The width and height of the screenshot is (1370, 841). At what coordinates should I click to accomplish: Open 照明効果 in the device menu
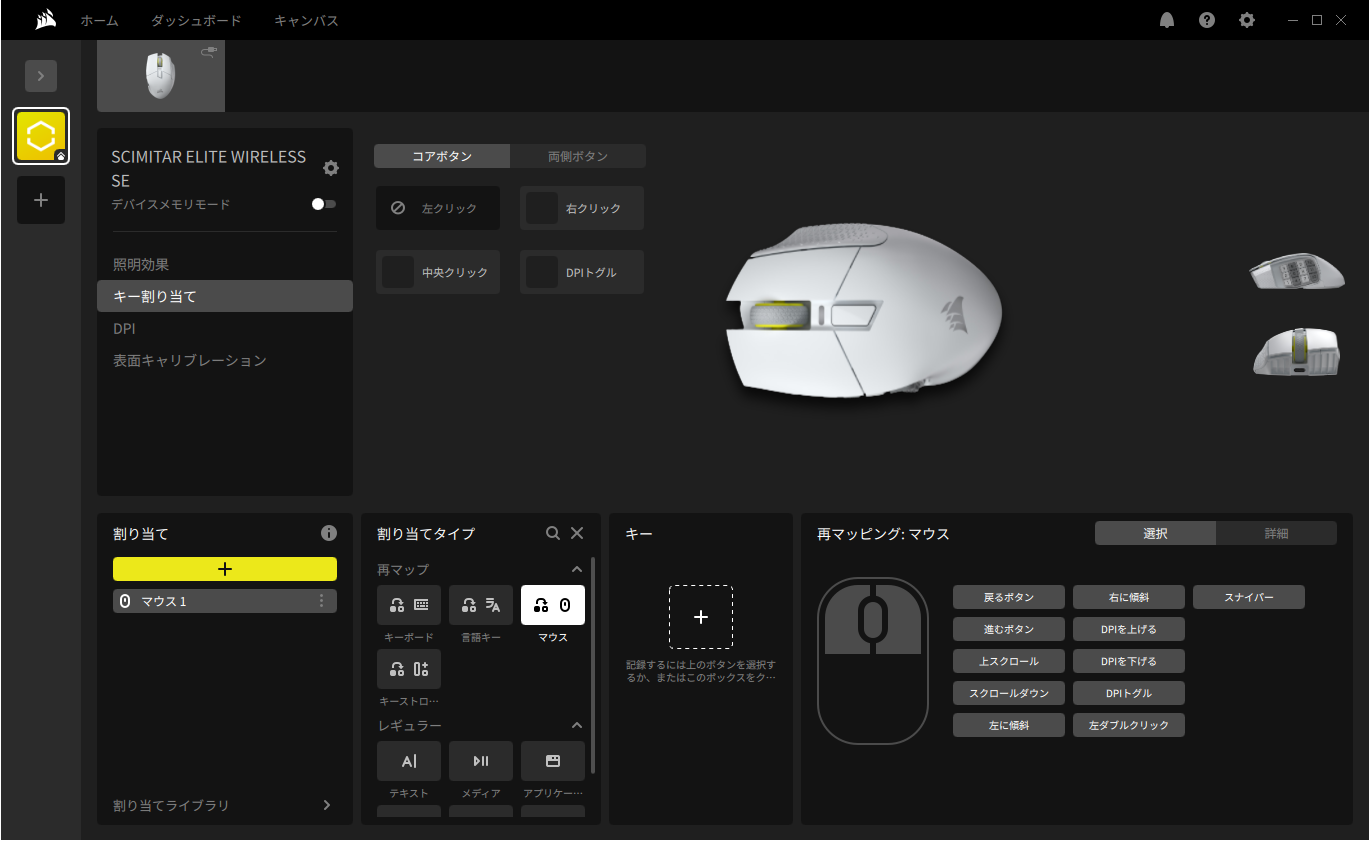[225, 264]
